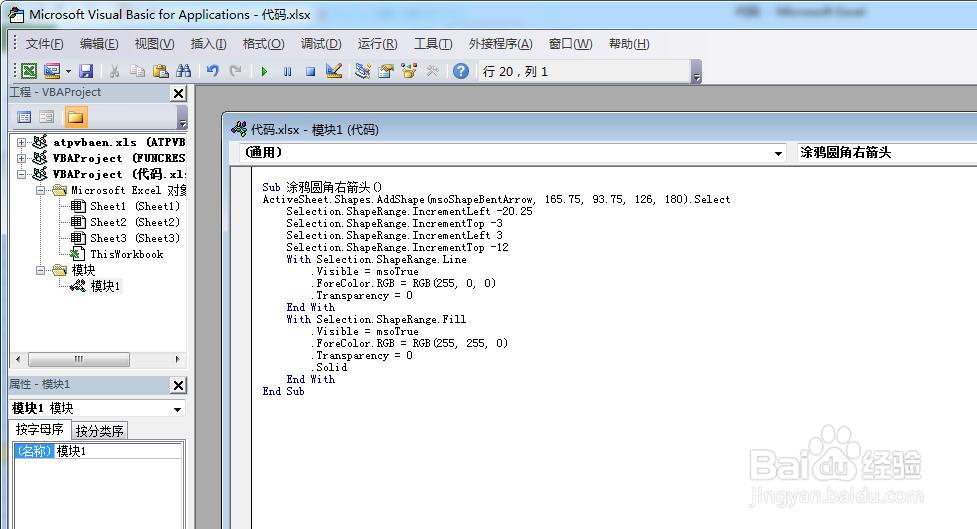Click 模块1 name value field
The height and width of the screenshot is (529, 977).
(x=118, y=452)
